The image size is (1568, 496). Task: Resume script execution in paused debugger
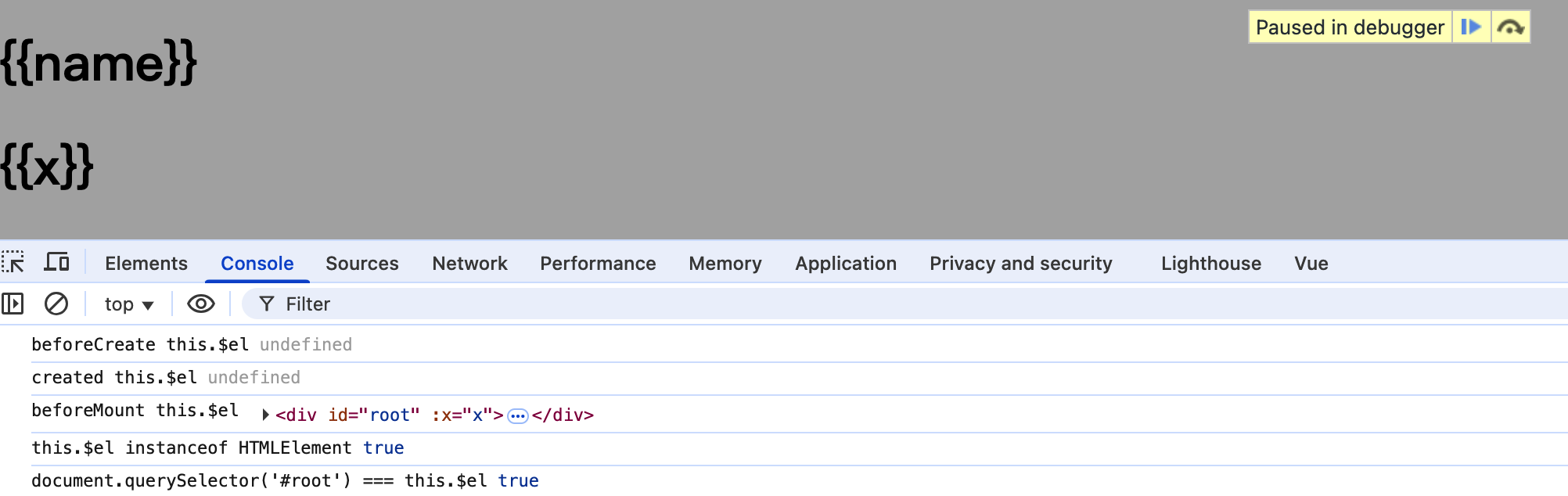[1471, 27]
